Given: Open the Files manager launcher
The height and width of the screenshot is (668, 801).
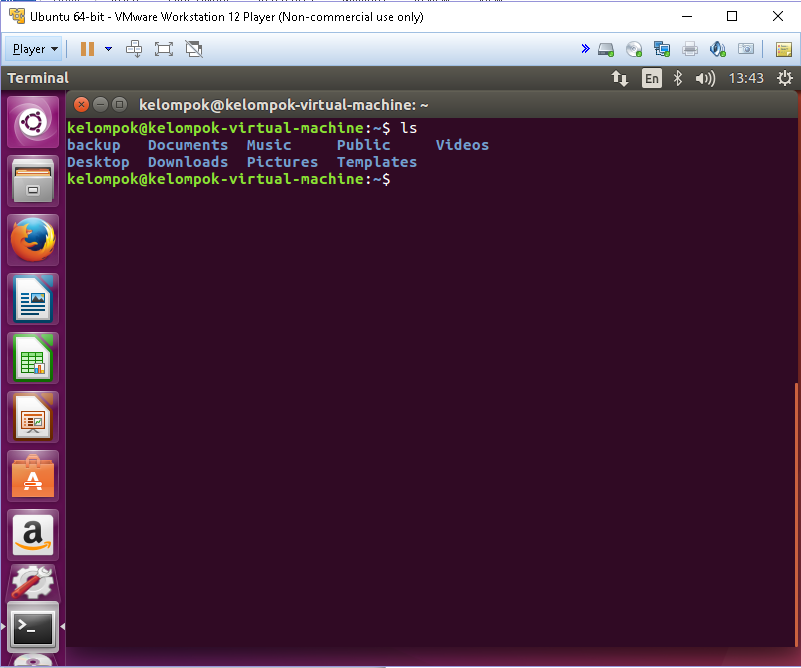Looking at the screenshot, I should (33, 181).
